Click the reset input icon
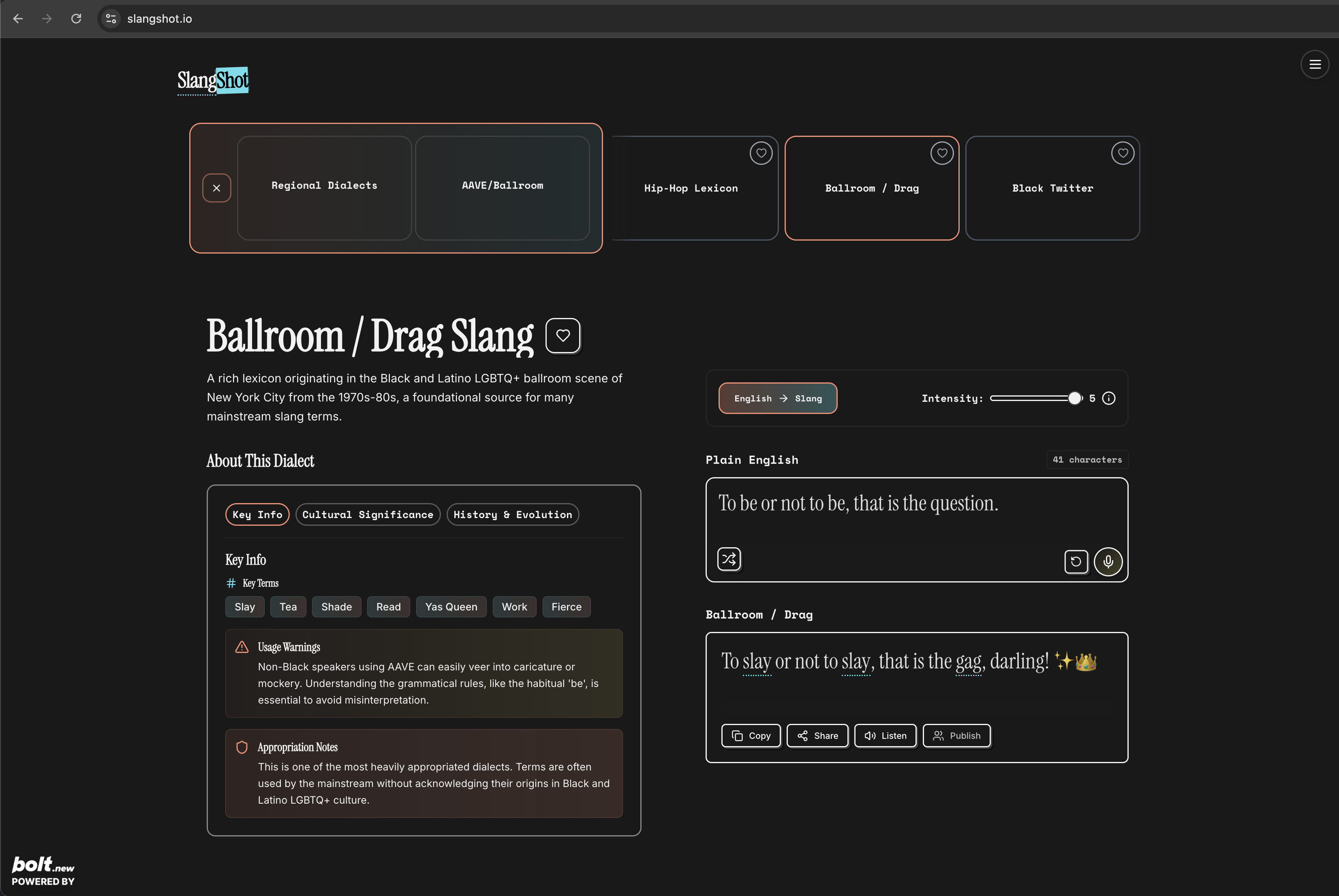 (1076, 561)
